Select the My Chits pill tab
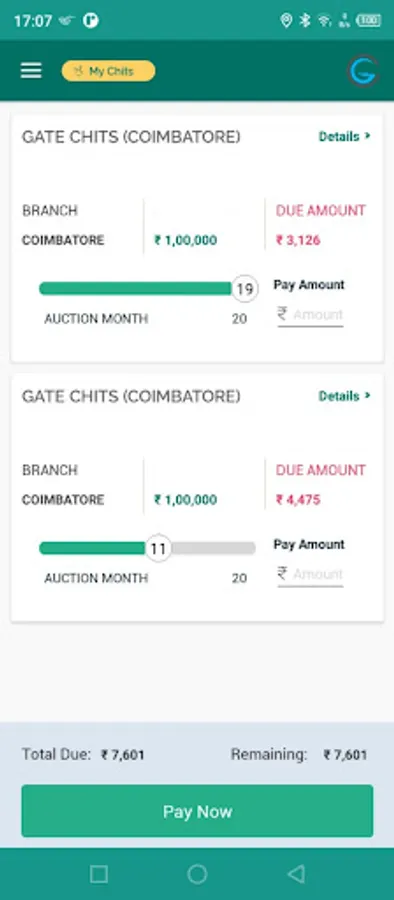394x900 pixels. (x=109, y=71)
